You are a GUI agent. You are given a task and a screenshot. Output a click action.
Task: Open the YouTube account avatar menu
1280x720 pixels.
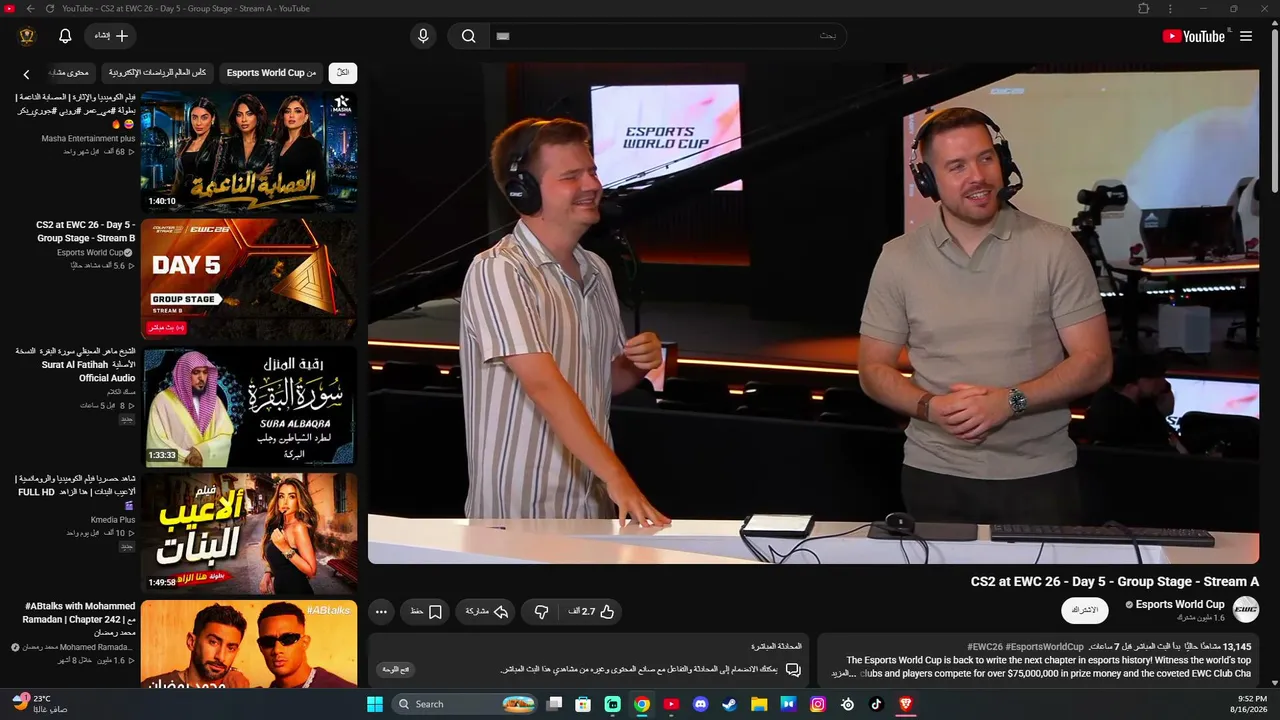(27, 36)
